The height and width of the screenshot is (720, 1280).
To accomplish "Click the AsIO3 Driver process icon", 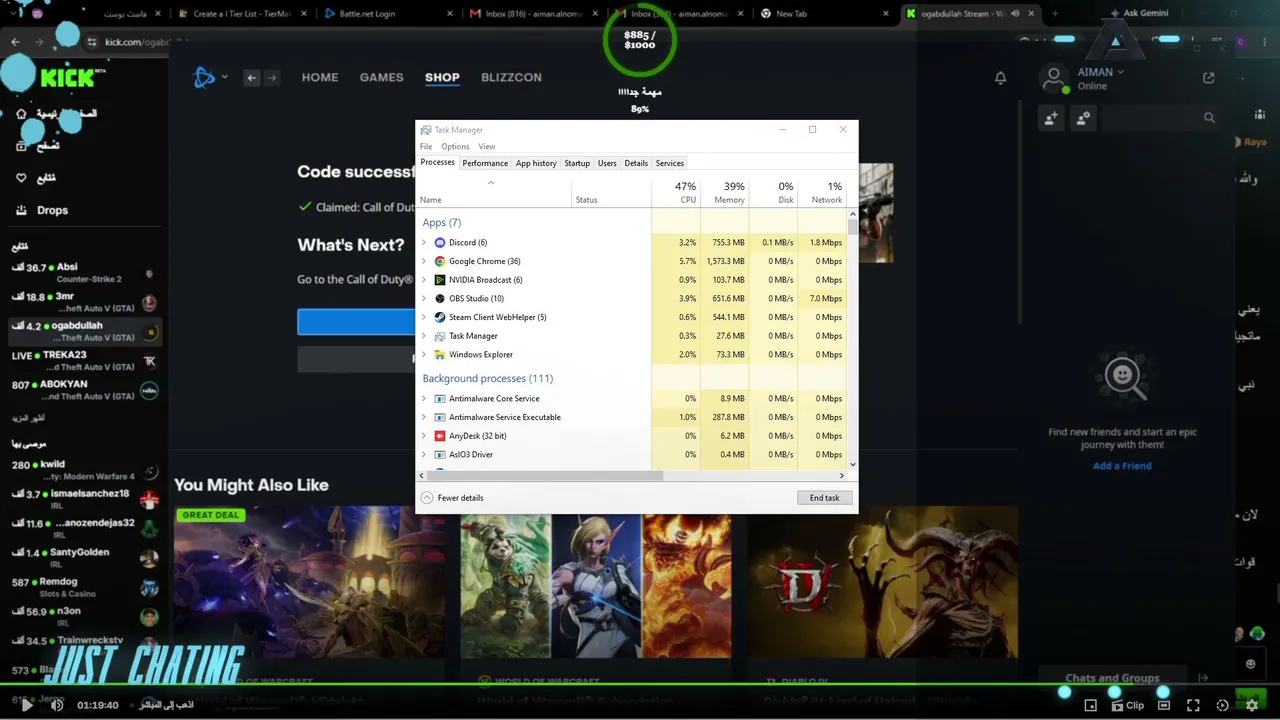I will [x=440, y=455].
